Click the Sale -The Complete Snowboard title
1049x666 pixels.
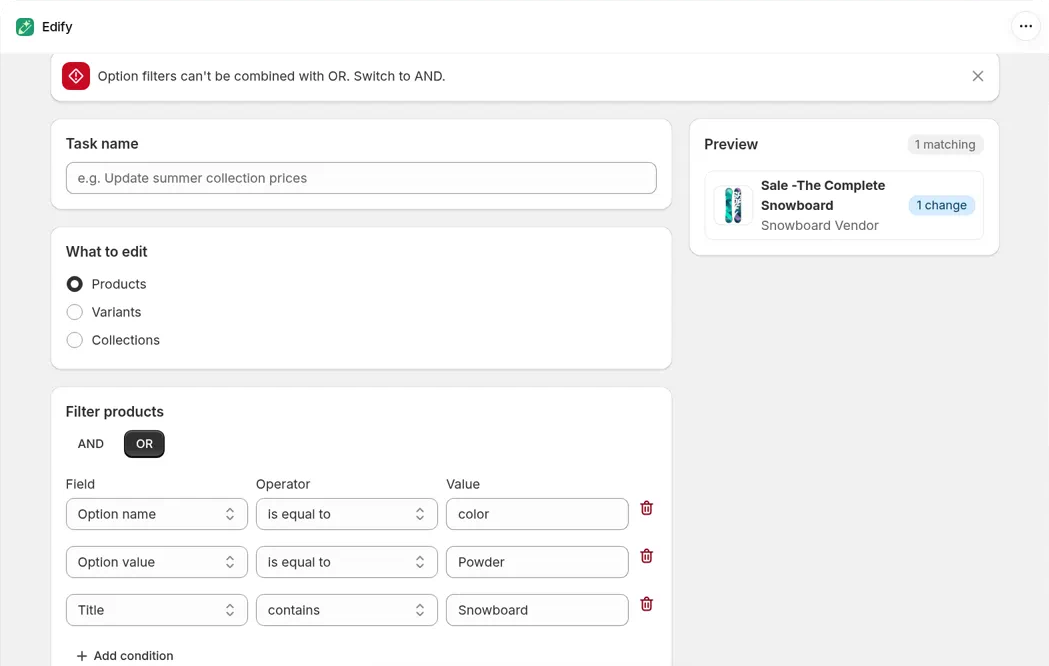coord(823,195)
